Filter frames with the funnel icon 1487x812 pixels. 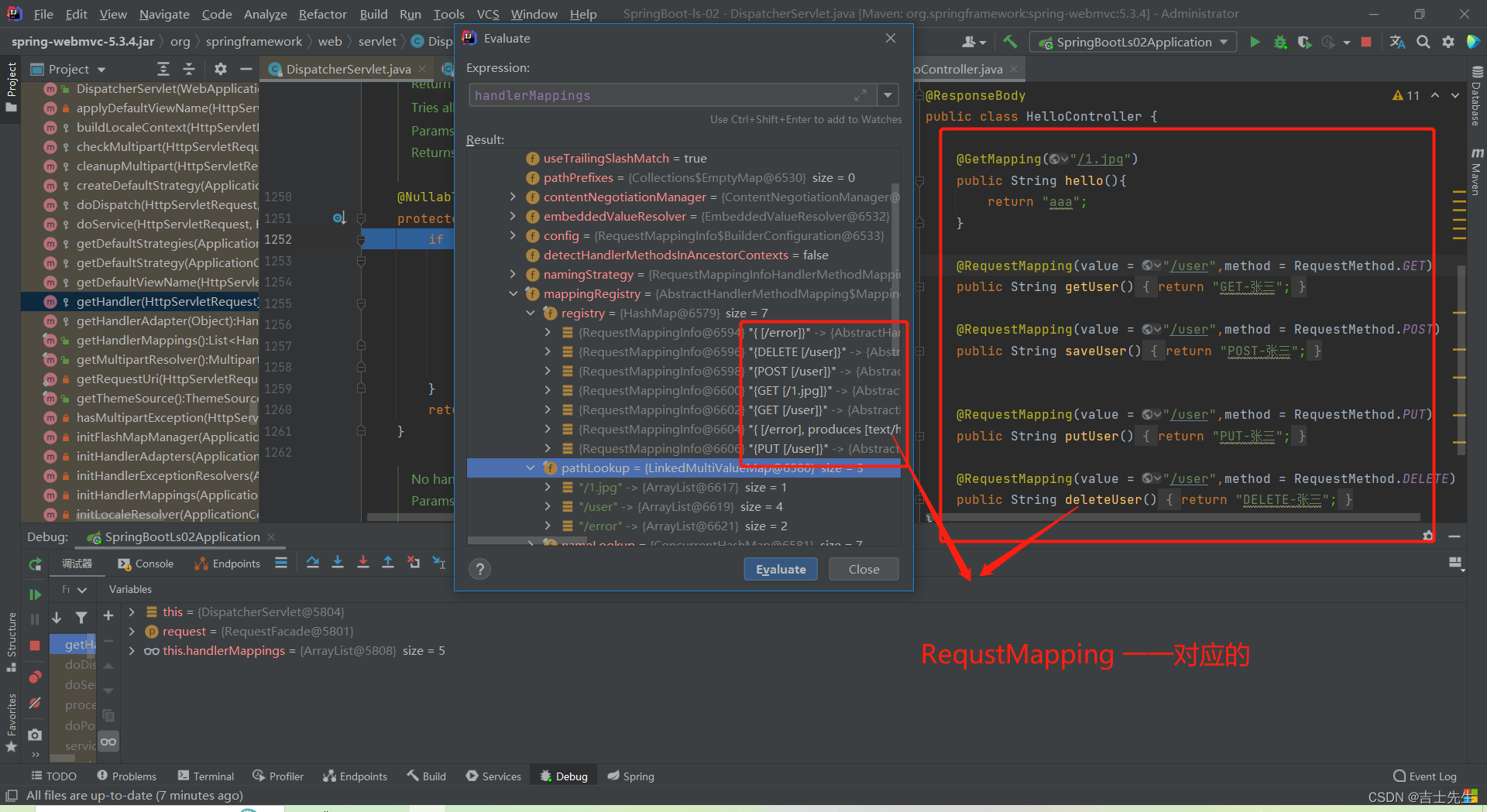[x=81, y=618]
